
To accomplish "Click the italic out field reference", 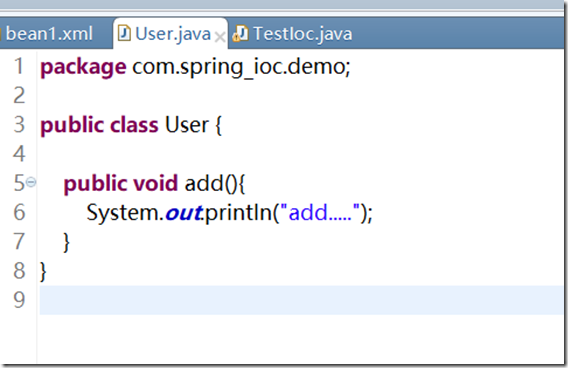I will 184,213.
